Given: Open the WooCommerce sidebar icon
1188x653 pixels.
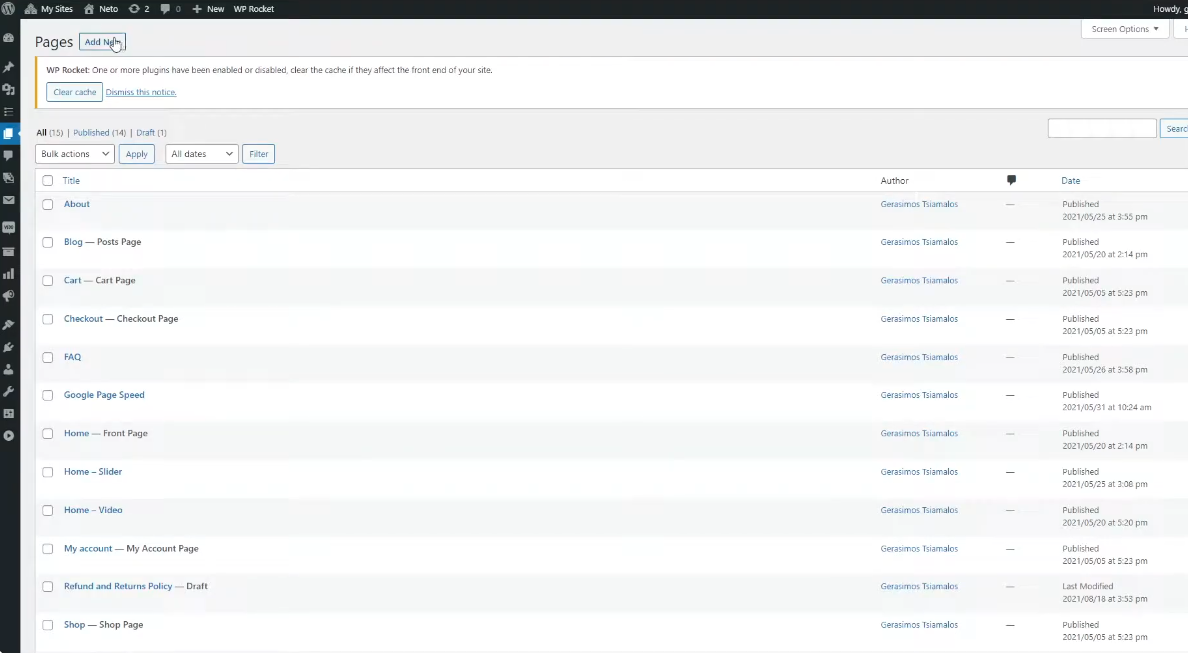Looking at the screenshot, I should point(9,227).
